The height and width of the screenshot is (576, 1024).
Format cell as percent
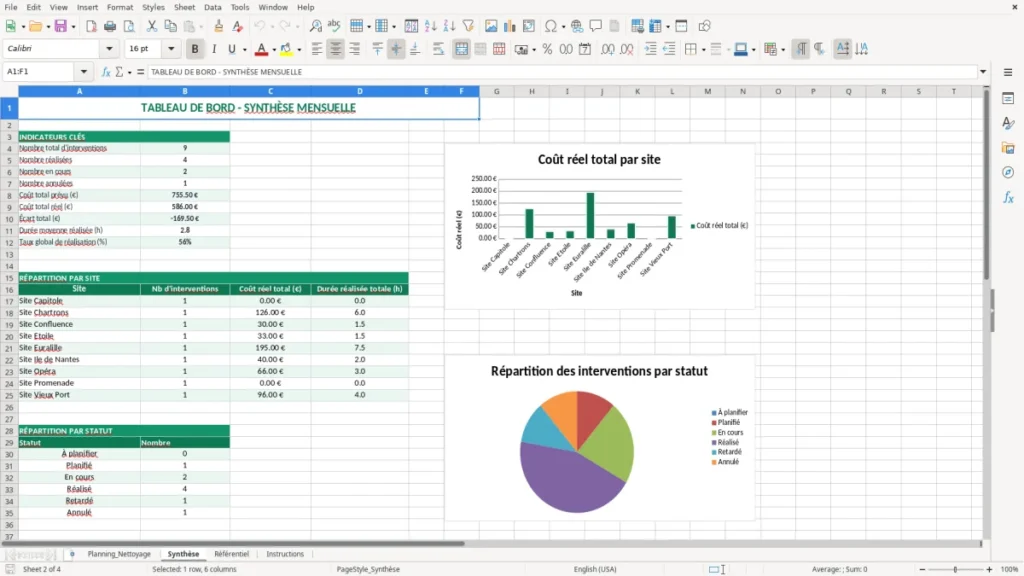547,49
